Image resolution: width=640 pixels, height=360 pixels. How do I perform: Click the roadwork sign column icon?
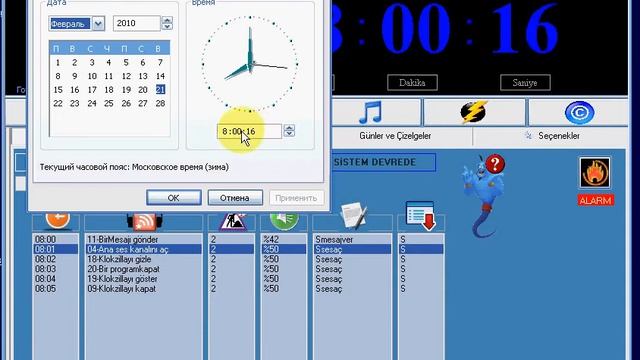(232, 222)
